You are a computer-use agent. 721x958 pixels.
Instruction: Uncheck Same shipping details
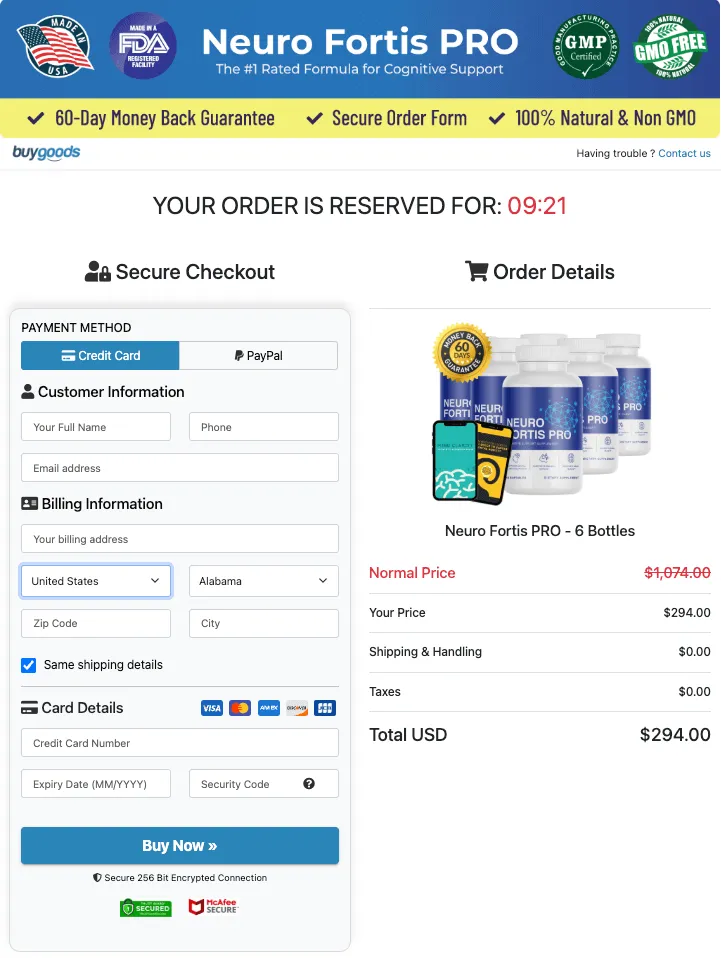click(x=28, y=665)
